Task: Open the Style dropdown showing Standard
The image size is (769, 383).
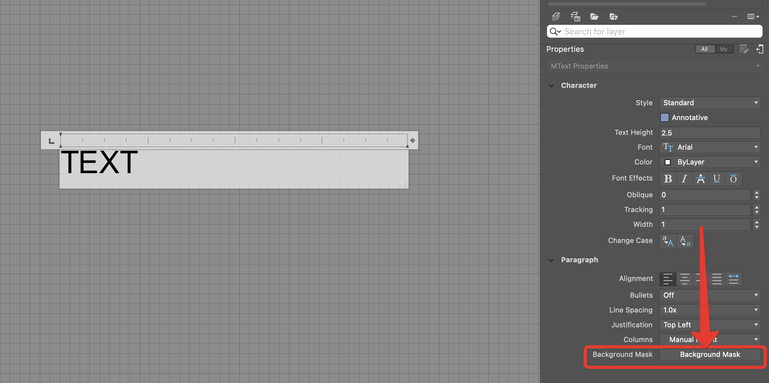Action: [710, 103]
